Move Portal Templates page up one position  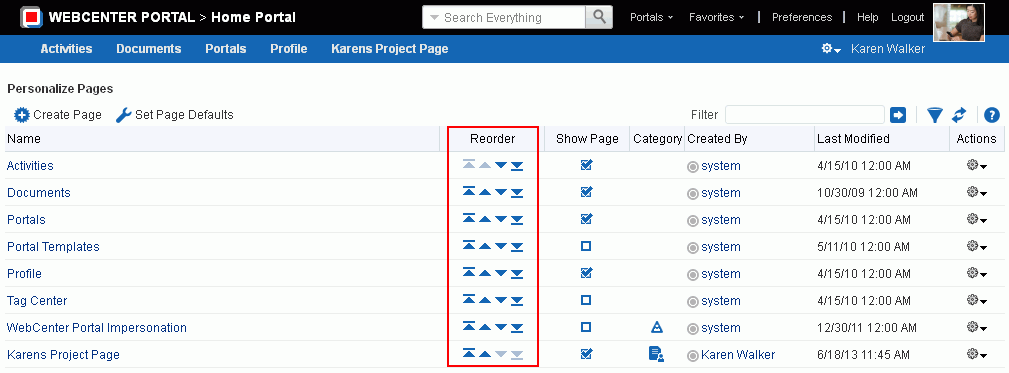(485, 247)
